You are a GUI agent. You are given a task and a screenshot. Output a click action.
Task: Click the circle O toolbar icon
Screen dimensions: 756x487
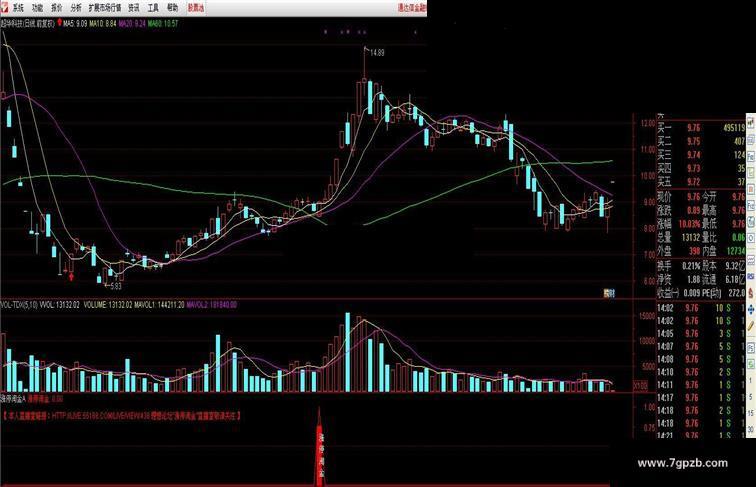[751, 238]
